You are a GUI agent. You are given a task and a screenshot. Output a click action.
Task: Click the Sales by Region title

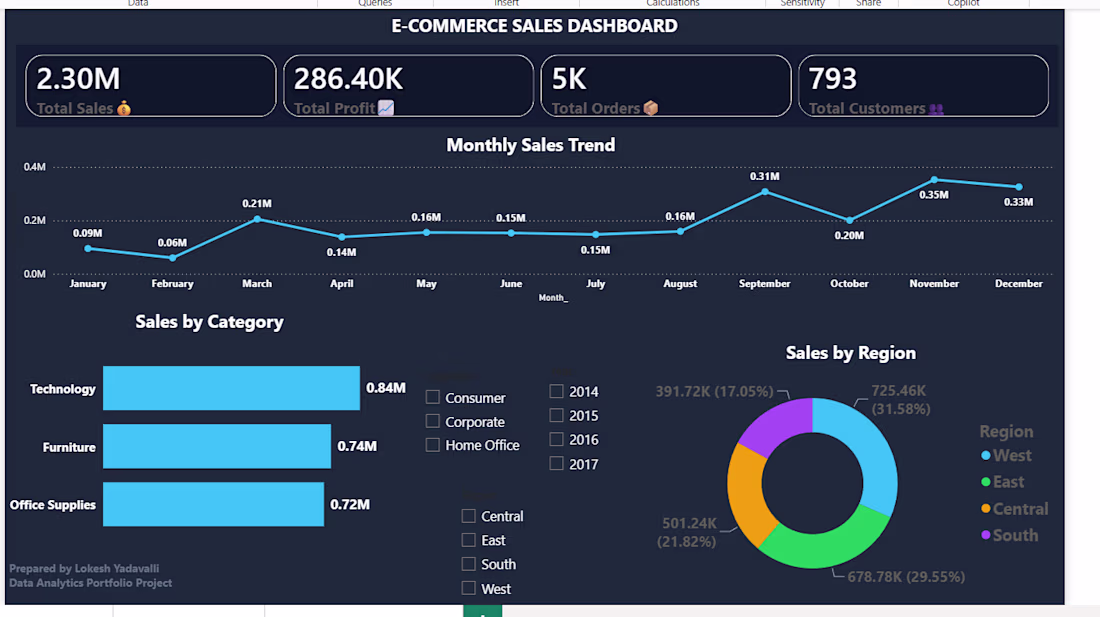click(850, 353)
